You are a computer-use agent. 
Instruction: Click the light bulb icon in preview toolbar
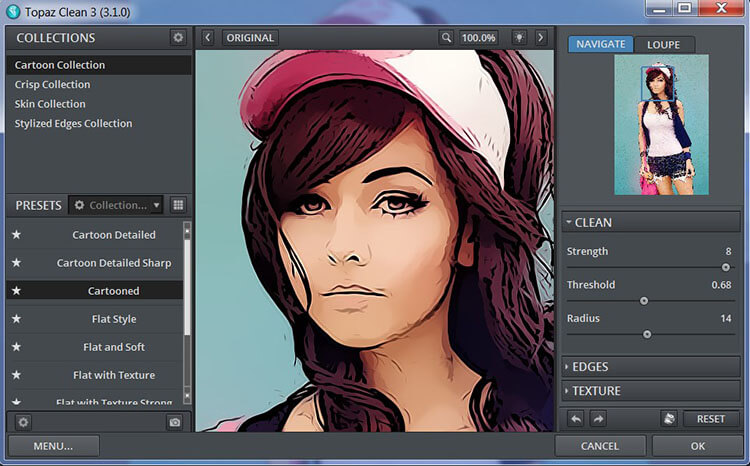click(x=518, y=38)
